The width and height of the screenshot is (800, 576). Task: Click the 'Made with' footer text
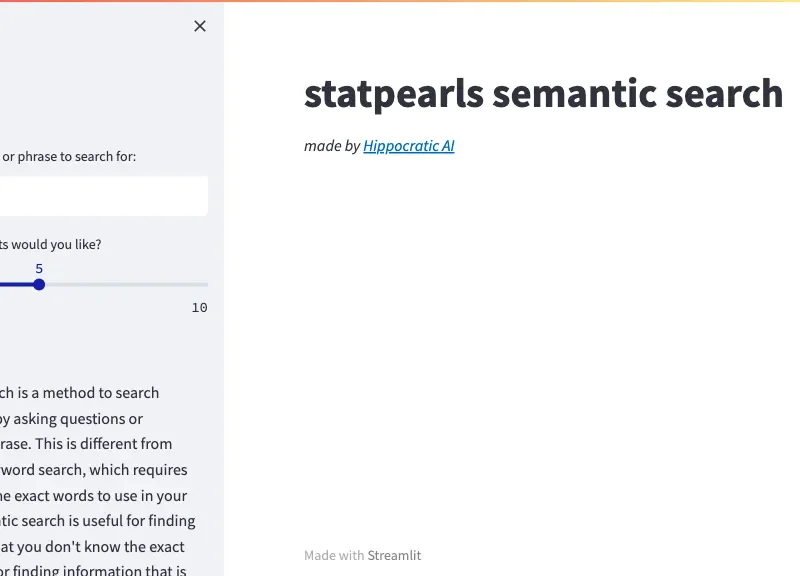coord(334,555)
